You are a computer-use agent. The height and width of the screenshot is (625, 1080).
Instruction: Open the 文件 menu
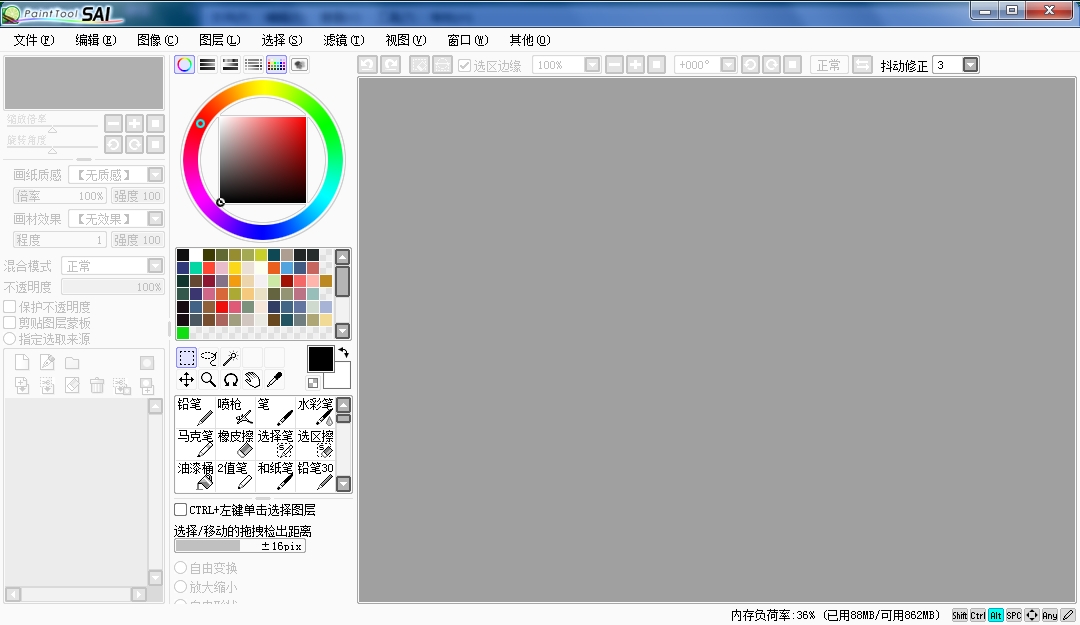coord(32,40)
